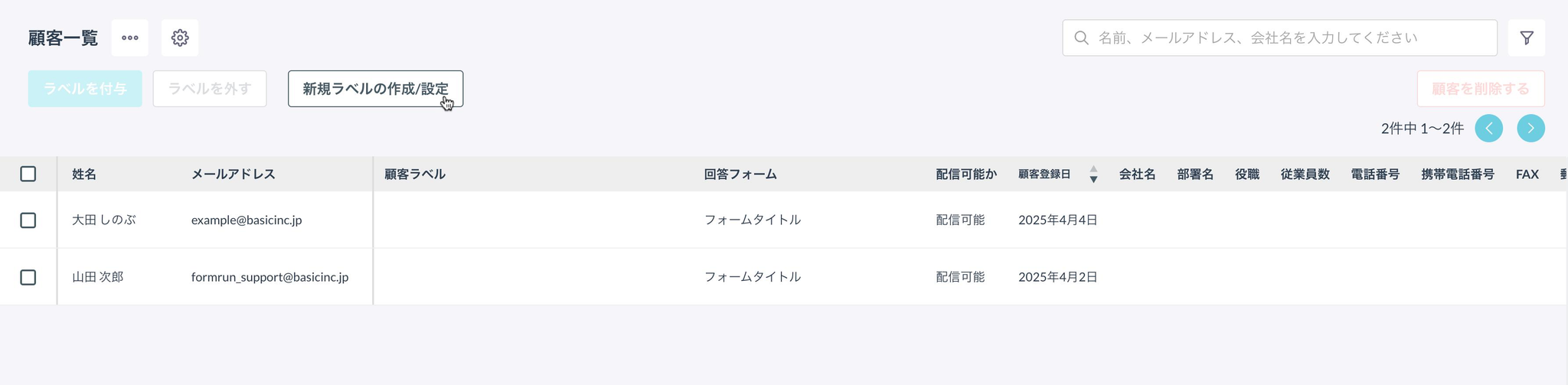Go to next page with right chevron
This screenshot has height=385, width=1568.
point(1530,128)
